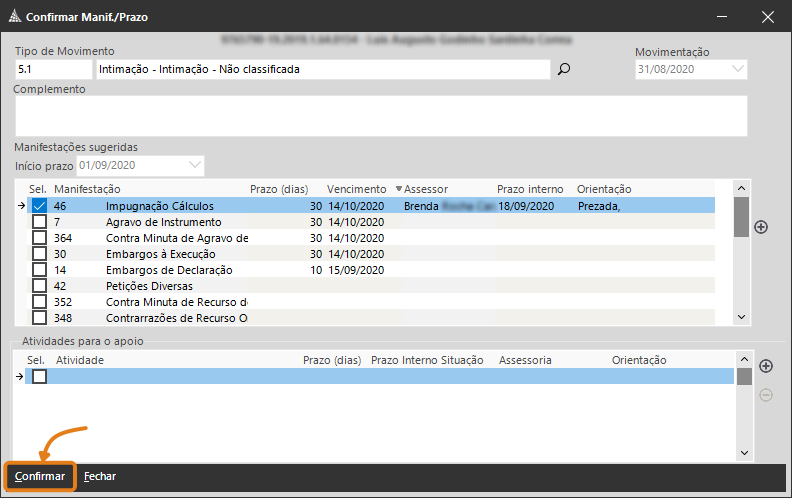Image resolution: width=792 pixels, height=498 pixels.
Task: Click the Manifestação column header
Action: 87,189
